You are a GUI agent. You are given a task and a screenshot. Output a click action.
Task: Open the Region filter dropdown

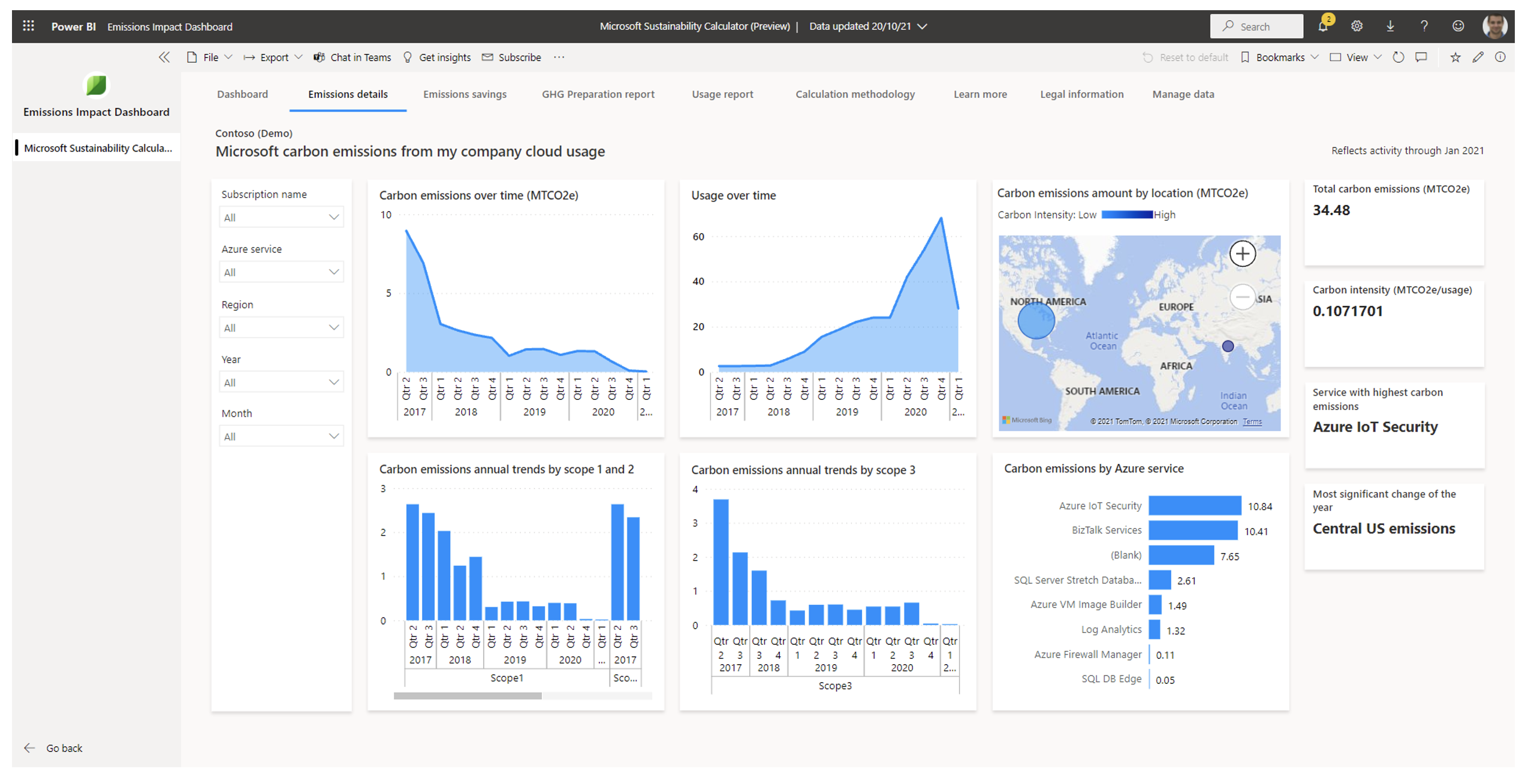pos(281,327)
